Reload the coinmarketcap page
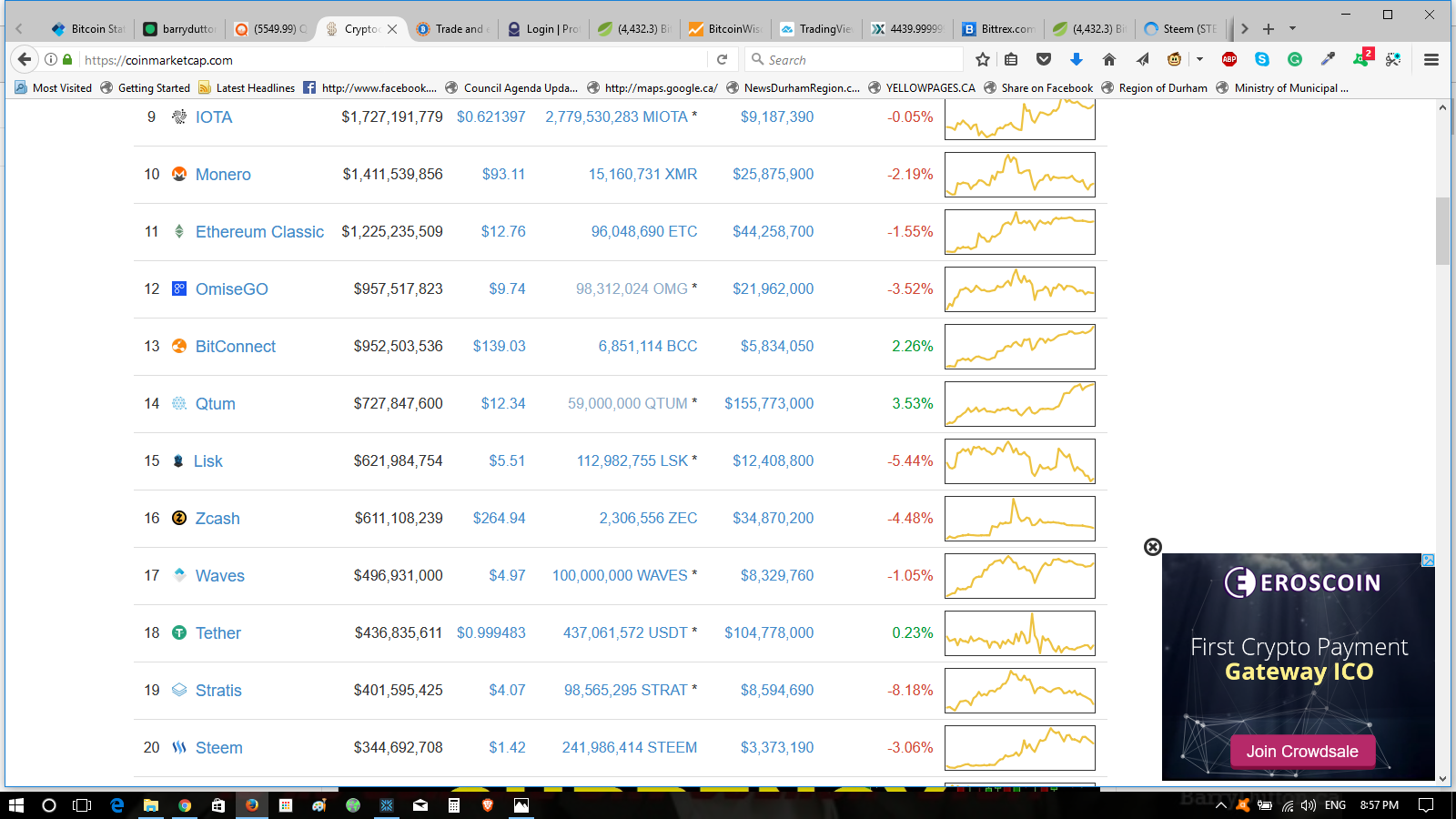Viewport: 1456px width, 819px height. click(x=723, y=59)
